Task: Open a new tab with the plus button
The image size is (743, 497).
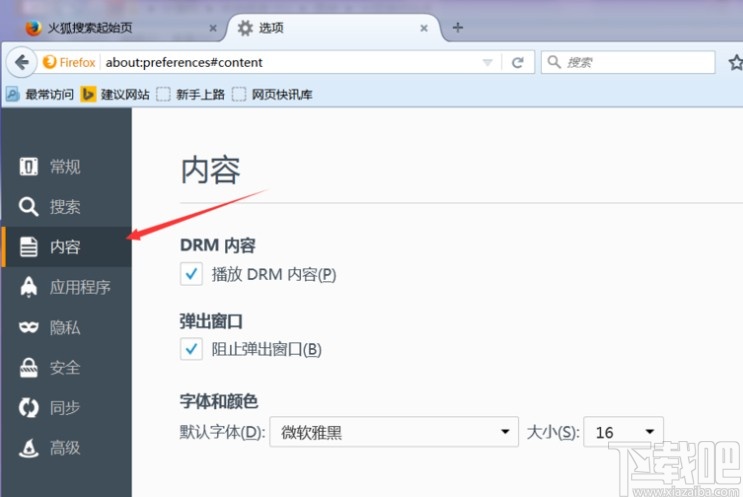Action: coord(457,27)
